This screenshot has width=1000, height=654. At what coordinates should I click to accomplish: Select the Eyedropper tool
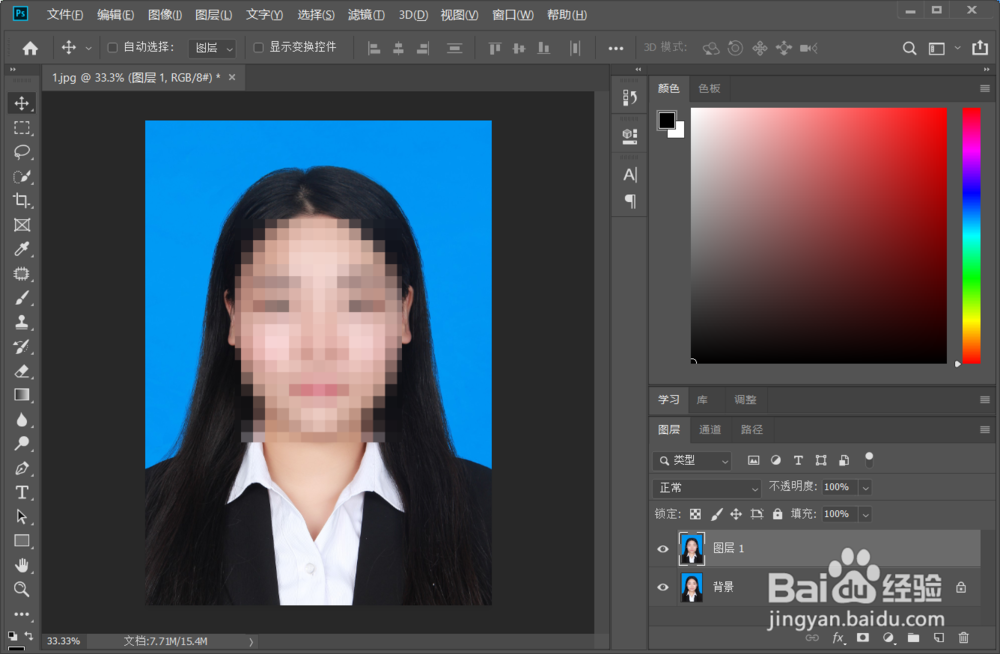click(22, 249)
